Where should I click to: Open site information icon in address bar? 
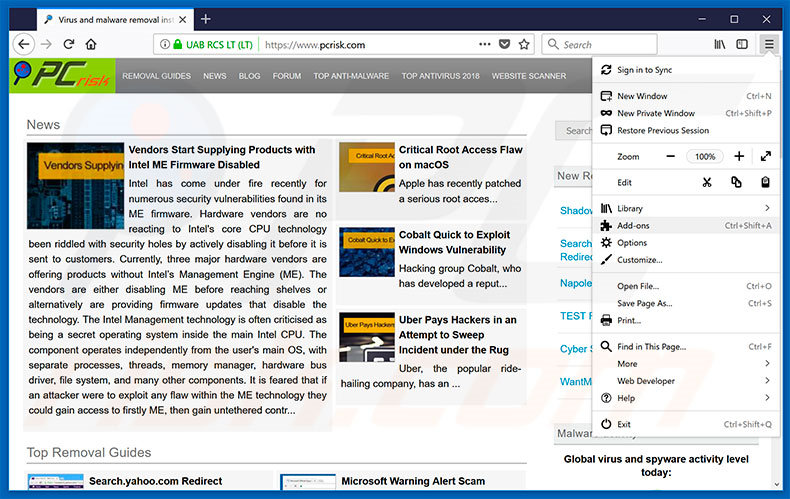pos(164,44)
